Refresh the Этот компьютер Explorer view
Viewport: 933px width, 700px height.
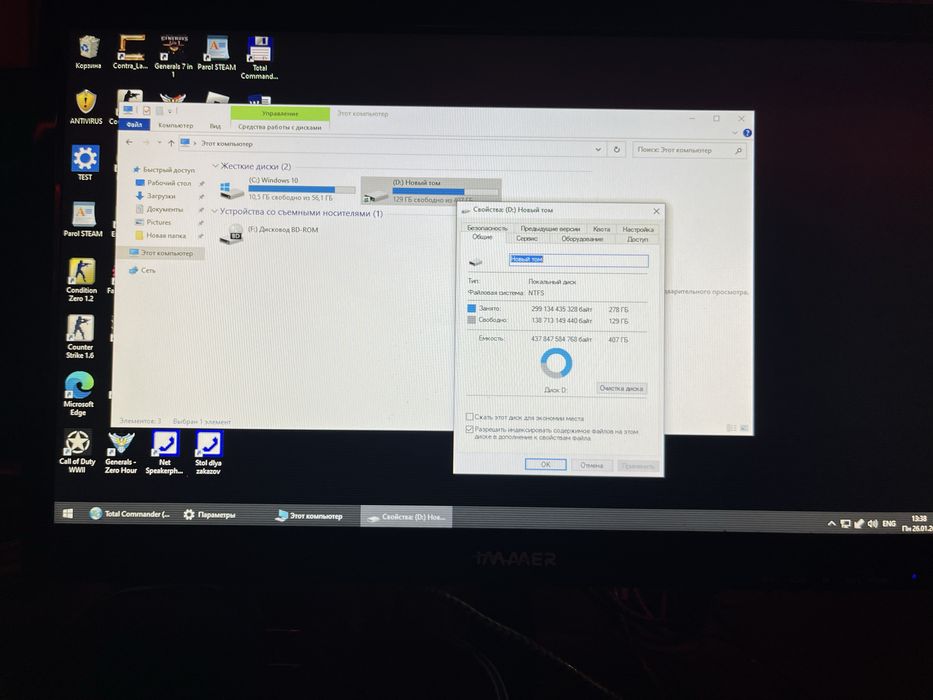616,149
